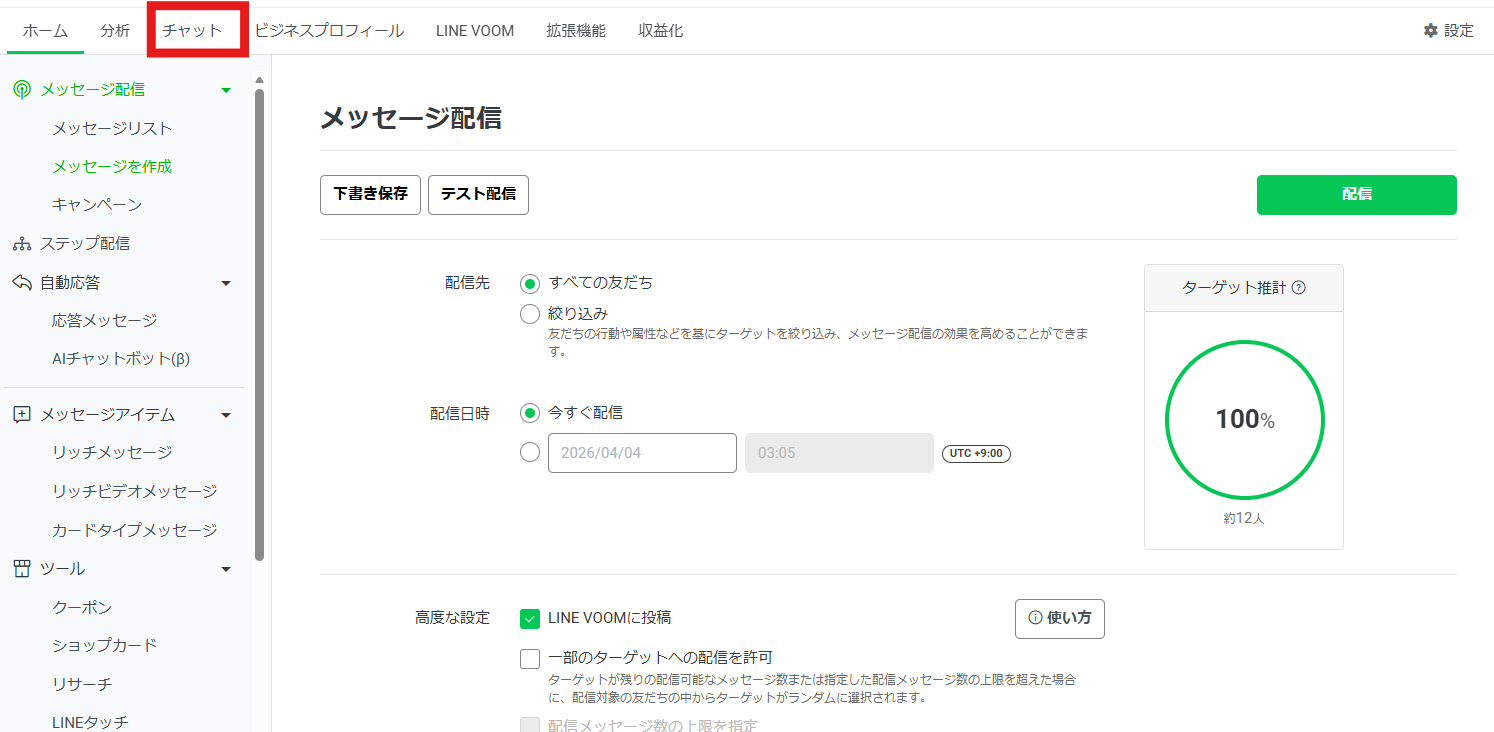Screen dimensions: 1494x732
Task: Collapse the 自動応答 section arrow
Action: pos(226,283)
